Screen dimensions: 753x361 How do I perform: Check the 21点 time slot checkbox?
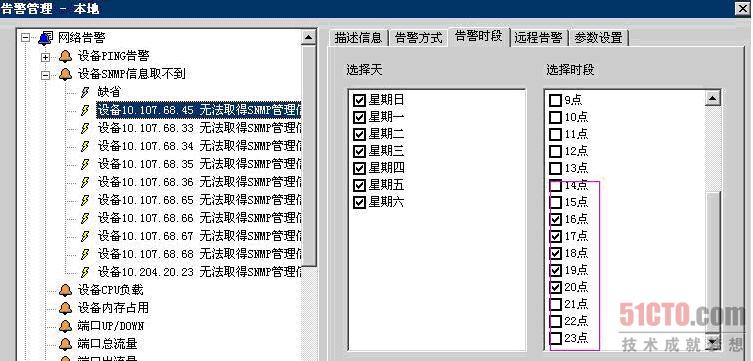(x=556, y=304)
